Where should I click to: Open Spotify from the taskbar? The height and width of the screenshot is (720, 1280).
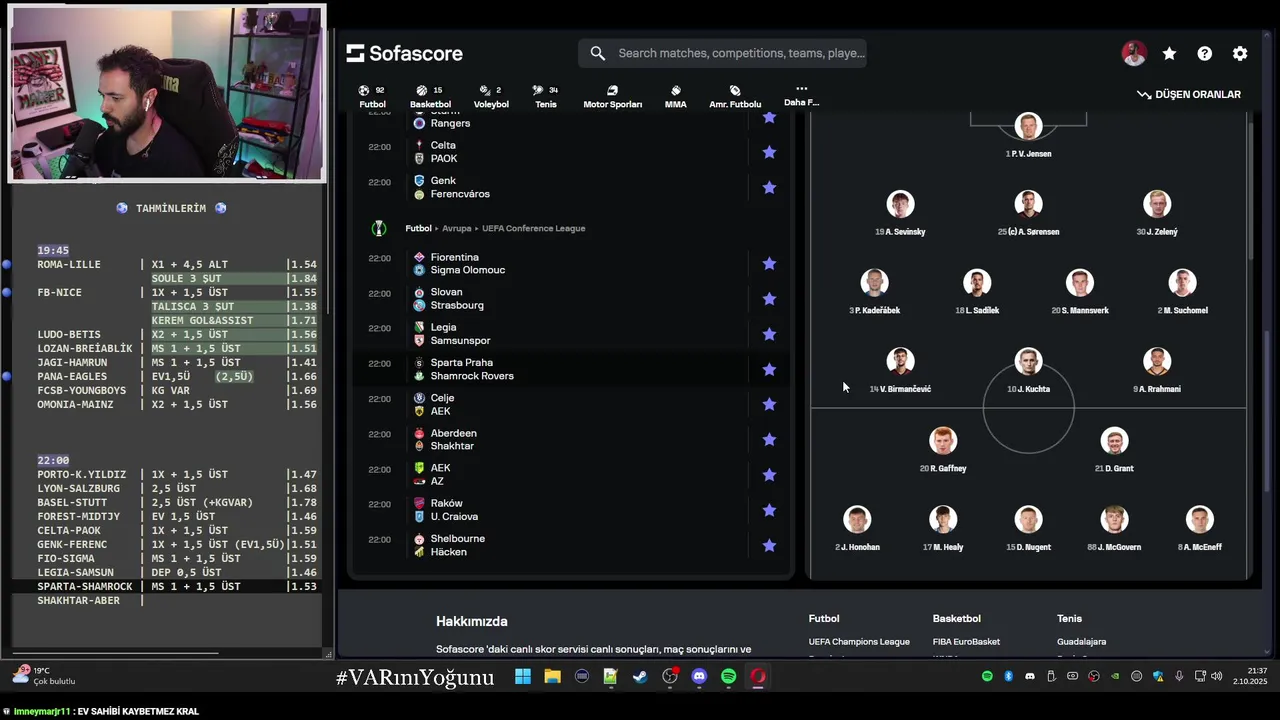pyautogui.click(x=728, y=677)
